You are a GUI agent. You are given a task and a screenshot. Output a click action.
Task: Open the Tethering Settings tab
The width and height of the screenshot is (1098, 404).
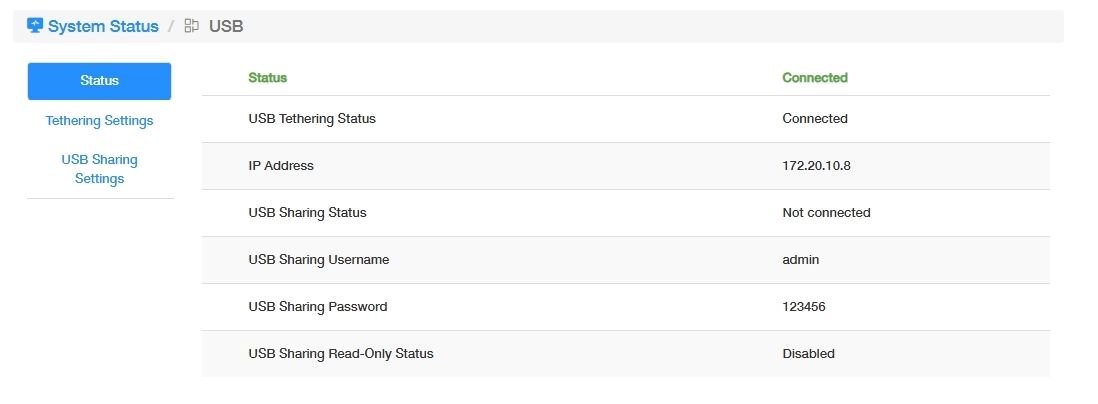99,121
